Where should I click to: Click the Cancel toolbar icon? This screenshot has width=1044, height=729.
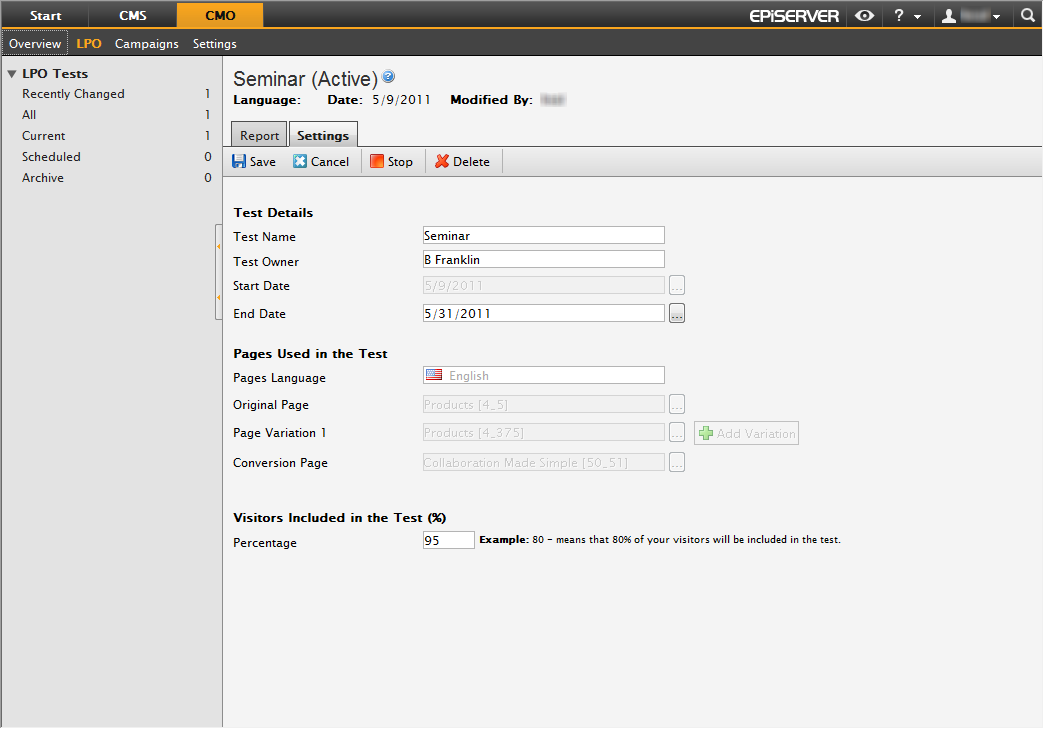[300, 161]
